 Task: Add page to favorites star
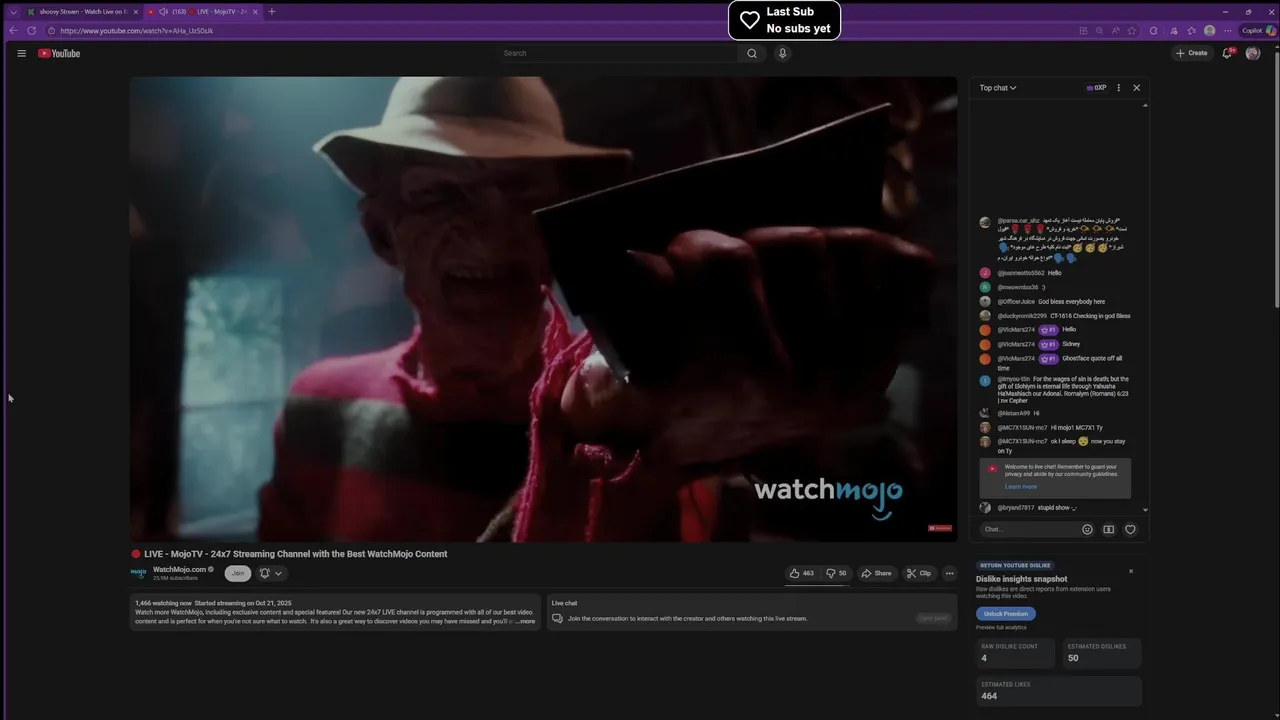click(x=1133, y=30)
